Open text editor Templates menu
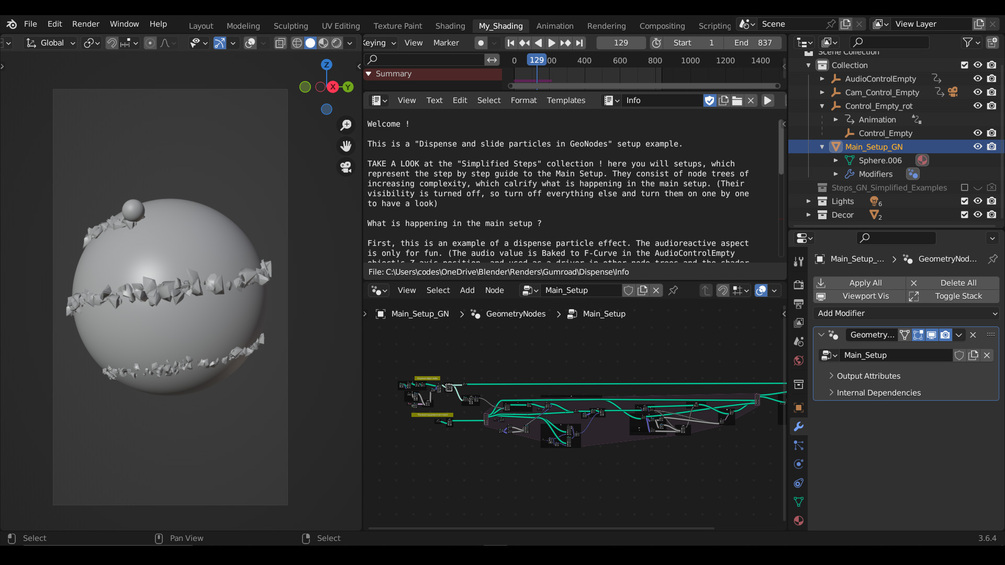The height and width of the screenshot is (565, 1005). click(x=565, y=101)
